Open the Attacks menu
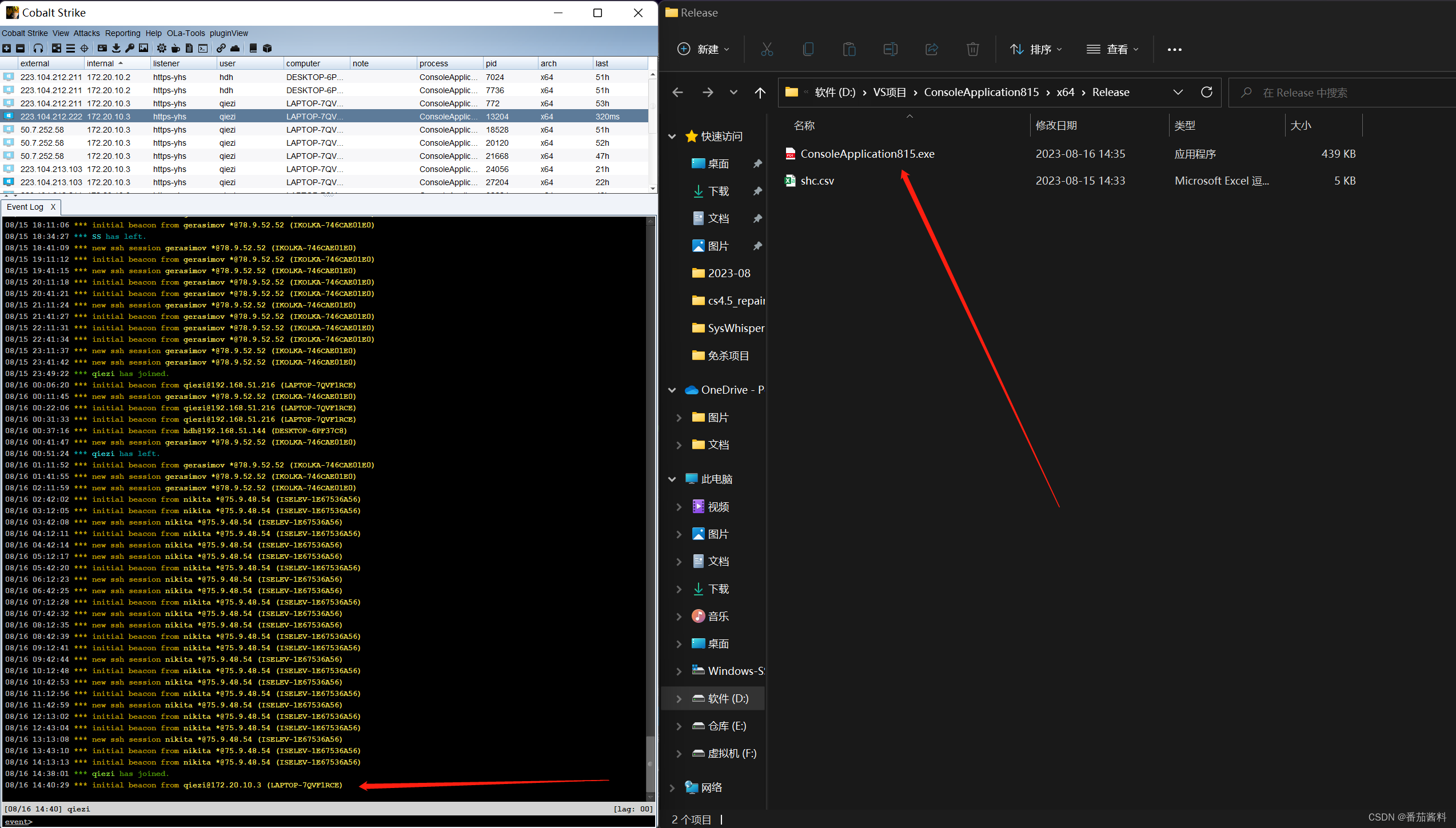The width and height of the screenshot is (1456, 828). pos(86,33)
